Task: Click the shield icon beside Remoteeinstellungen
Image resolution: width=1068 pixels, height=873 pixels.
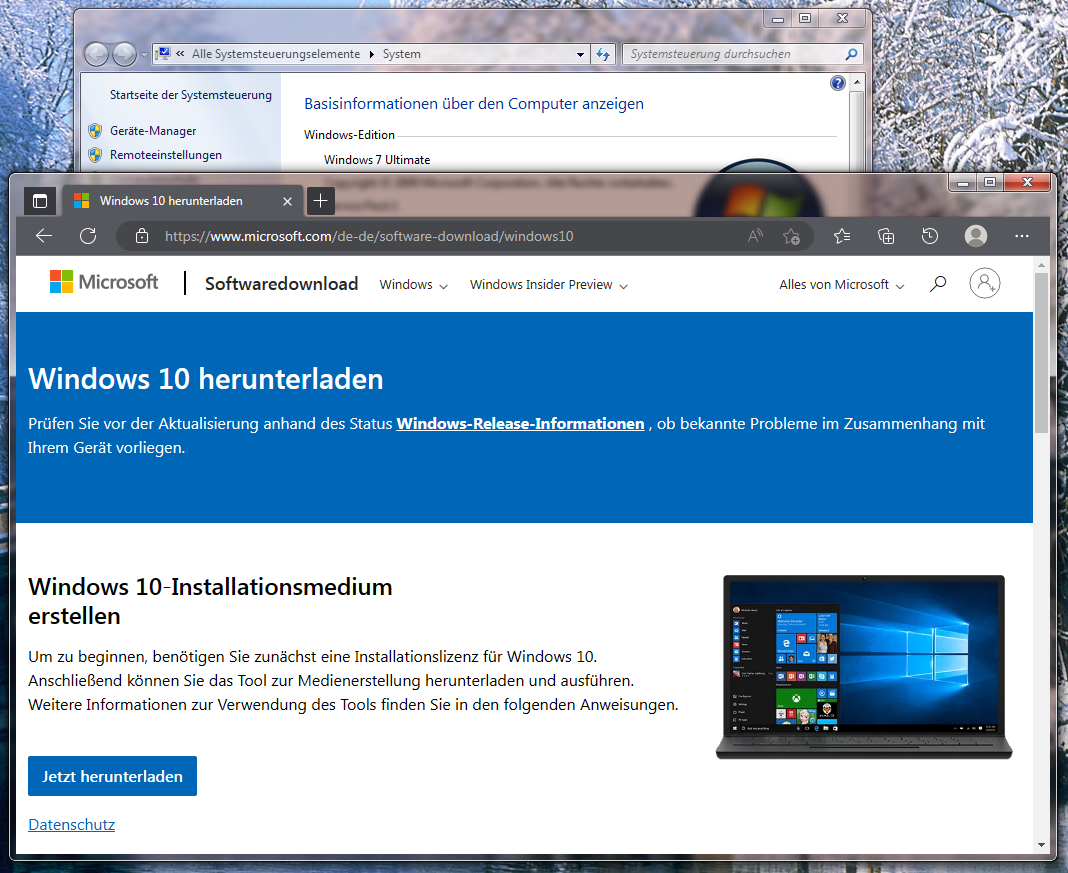Action: pyautogui.click(x=95, y=155)
